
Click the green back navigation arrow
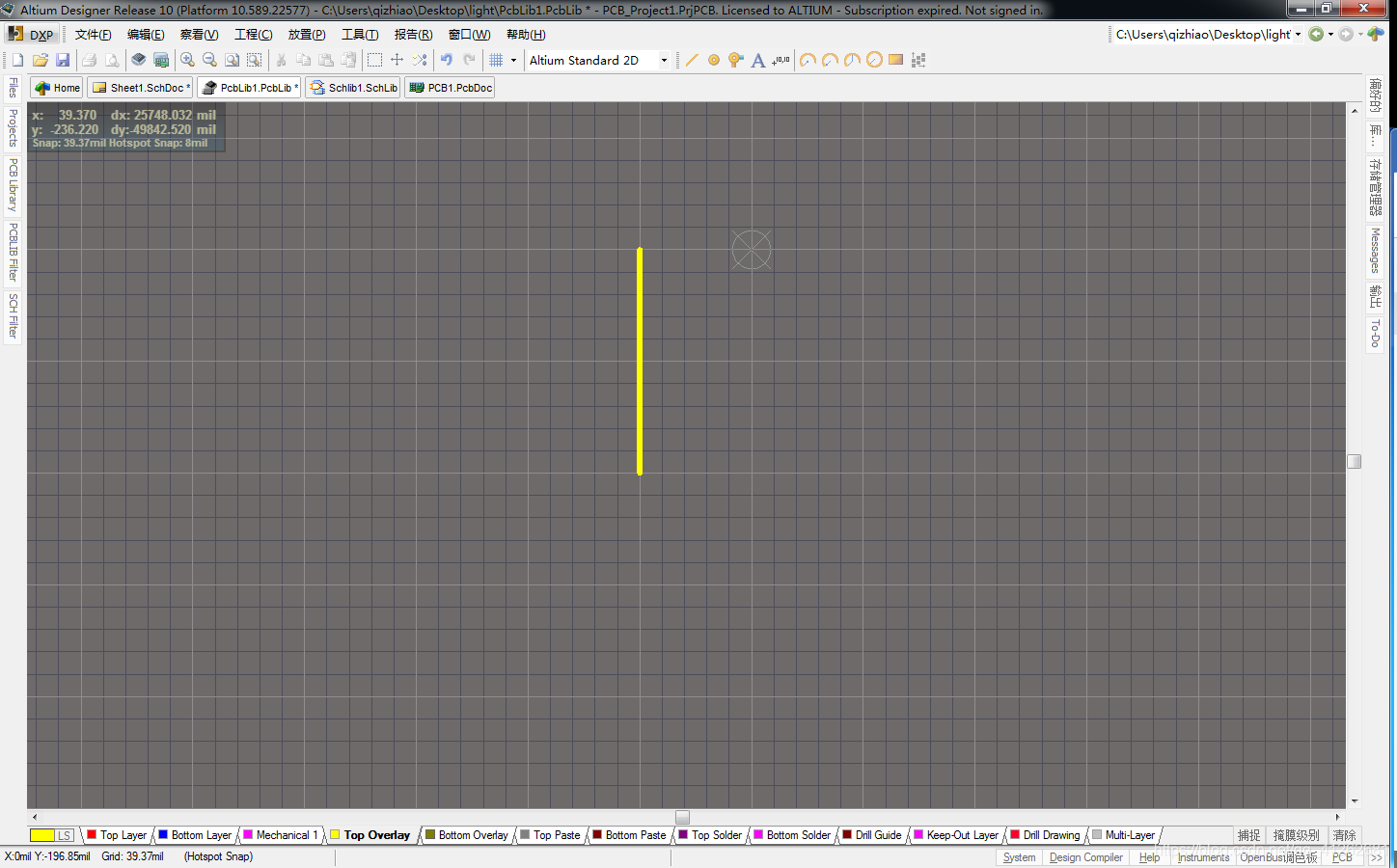tap(1316, 34)
